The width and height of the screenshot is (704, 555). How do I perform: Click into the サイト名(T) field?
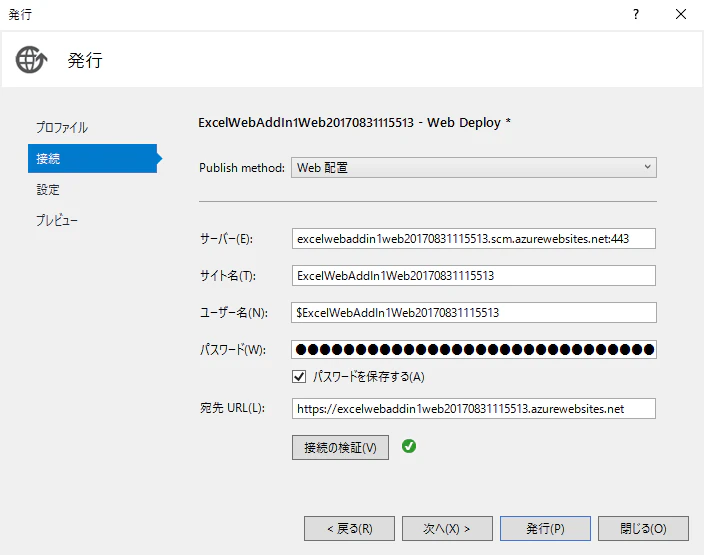click(474, 275)
